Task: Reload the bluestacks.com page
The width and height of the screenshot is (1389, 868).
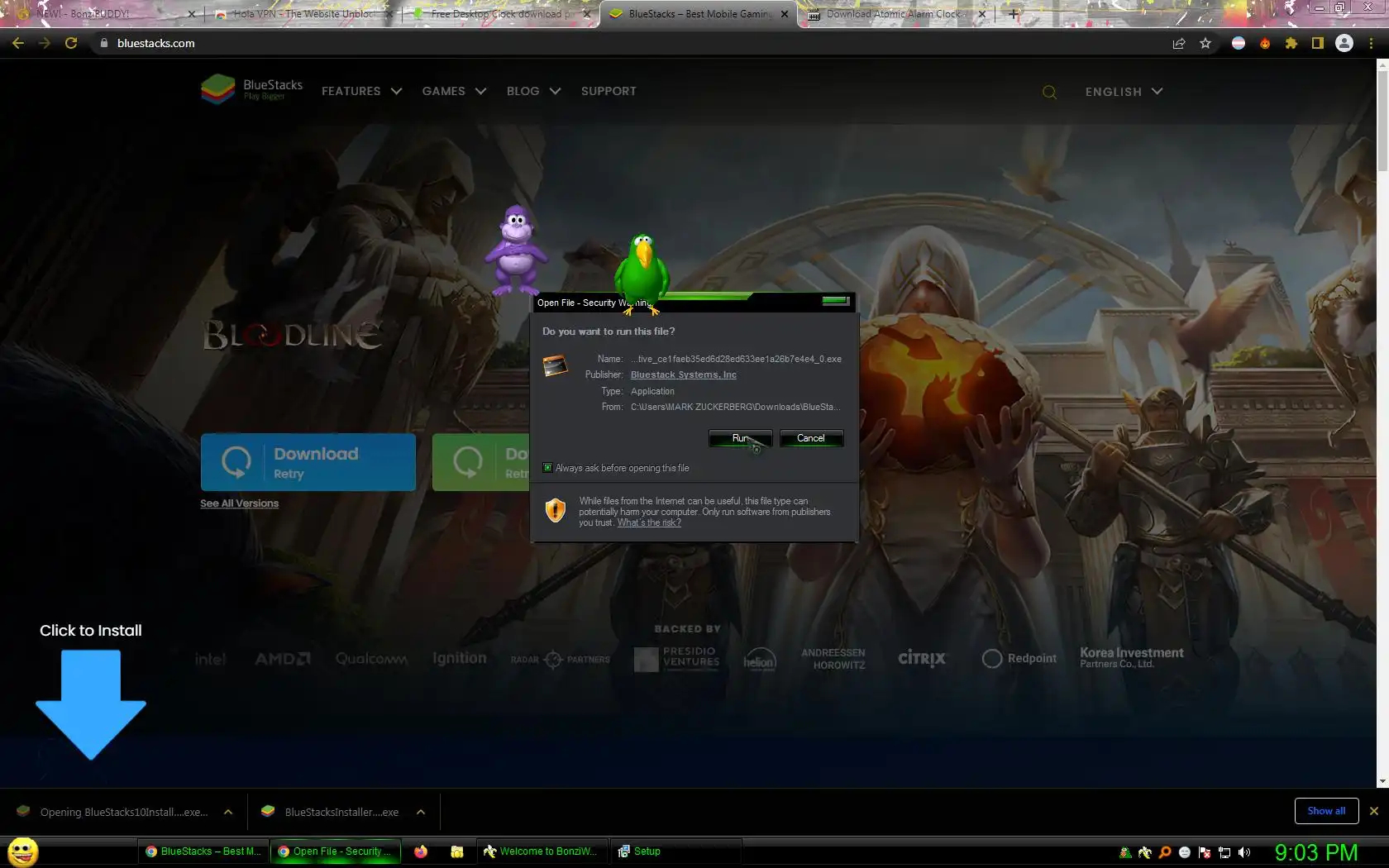Action: tap(71, 43)
